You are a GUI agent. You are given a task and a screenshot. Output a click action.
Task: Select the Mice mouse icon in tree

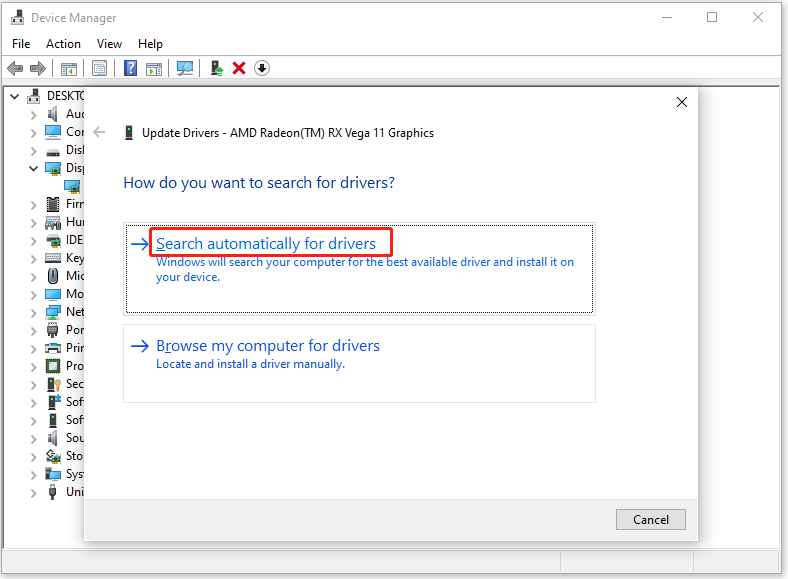click(53, 276)
